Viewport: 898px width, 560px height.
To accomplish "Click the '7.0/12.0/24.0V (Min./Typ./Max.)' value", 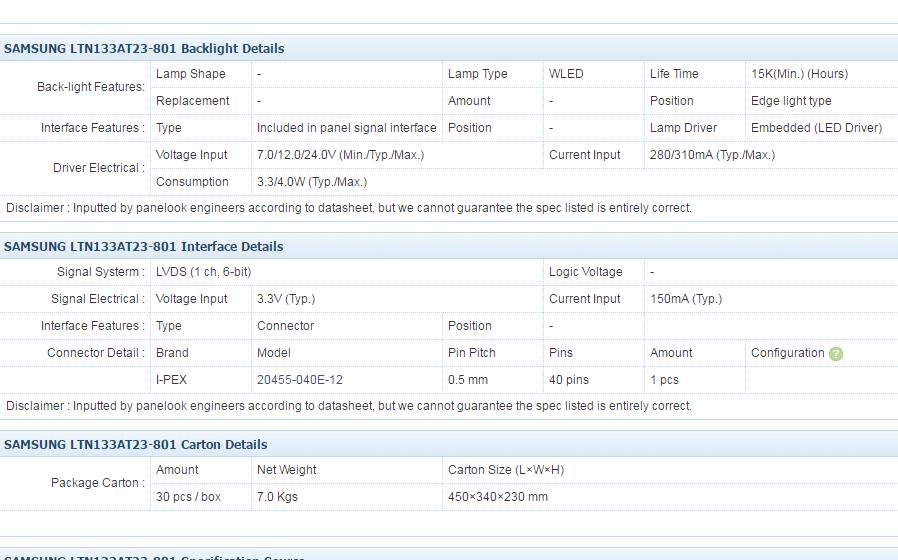I will click(340, 155).
